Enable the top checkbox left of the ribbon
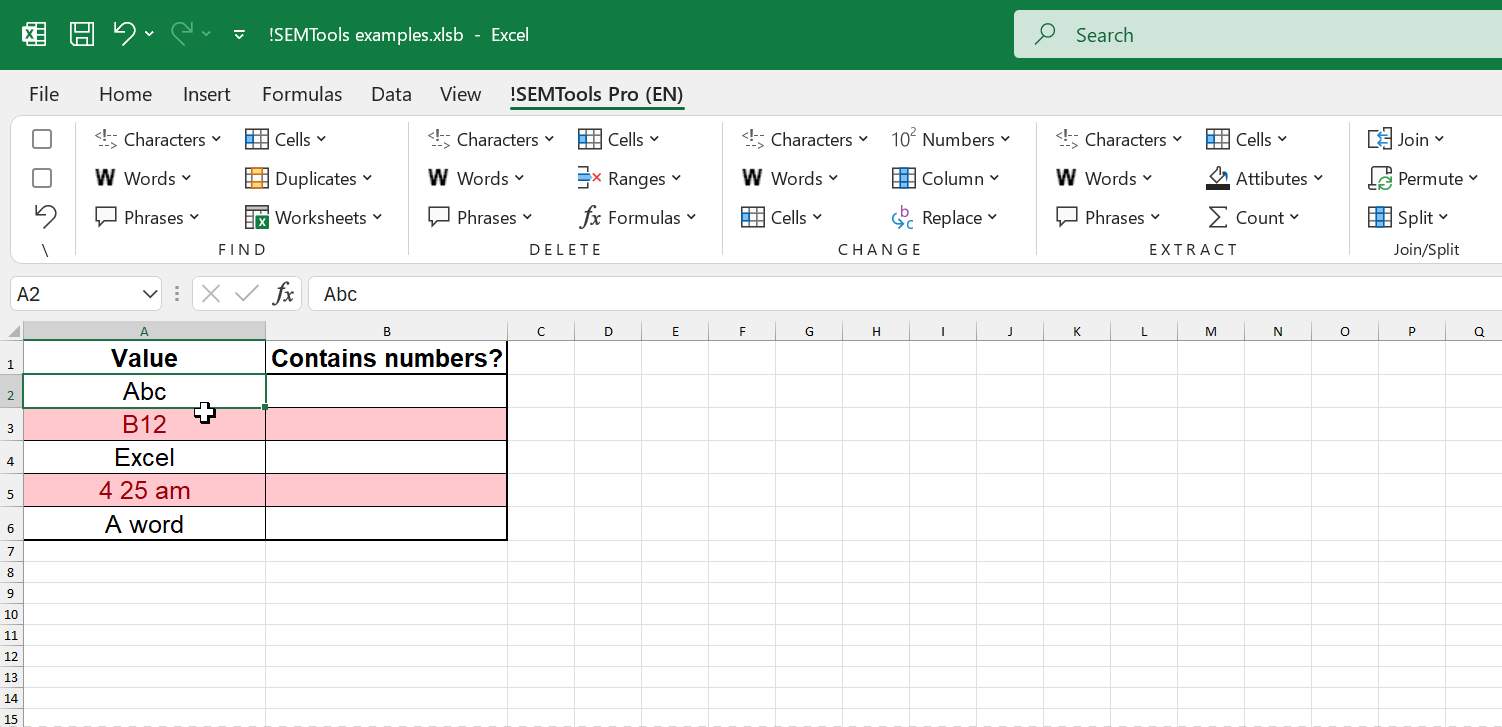 coord(42,139)
